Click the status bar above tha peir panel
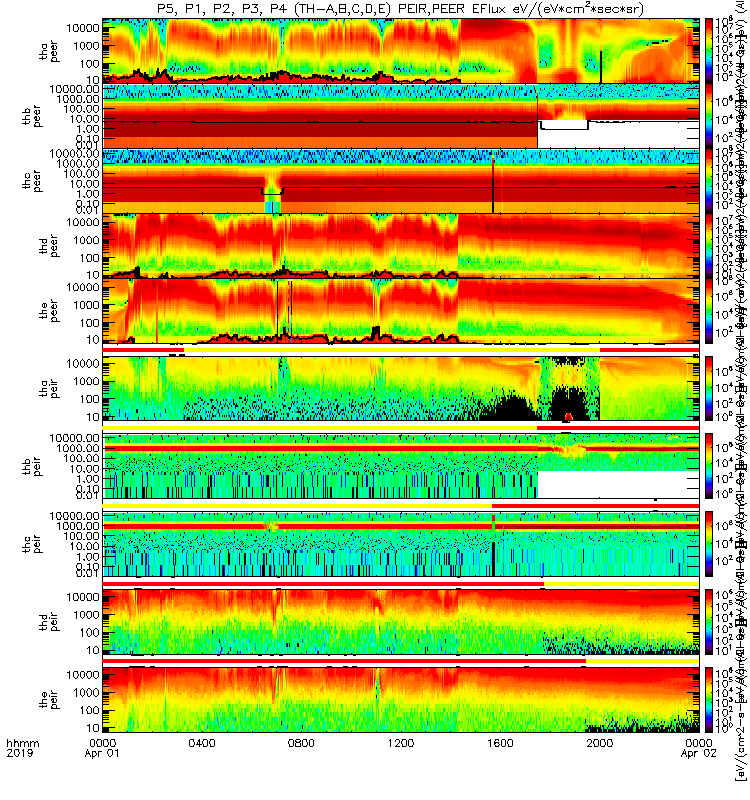This screenshot has width=750, height=800. tap(401, 350)
